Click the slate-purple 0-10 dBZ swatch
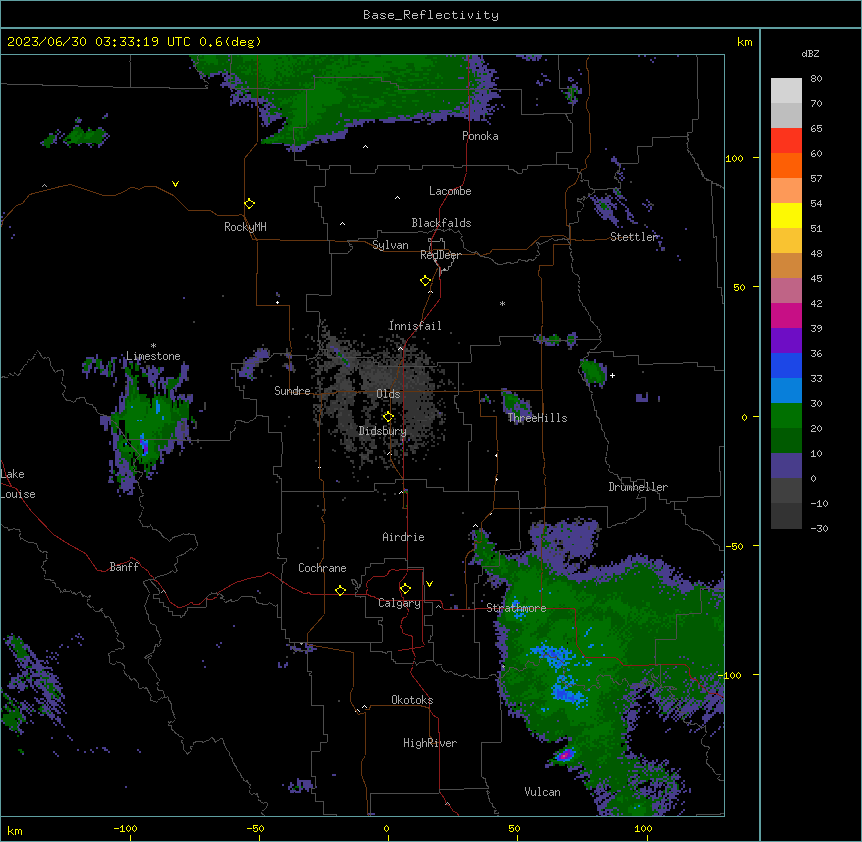The height and width of the screenshot is (842, 862). pos(786,466)
